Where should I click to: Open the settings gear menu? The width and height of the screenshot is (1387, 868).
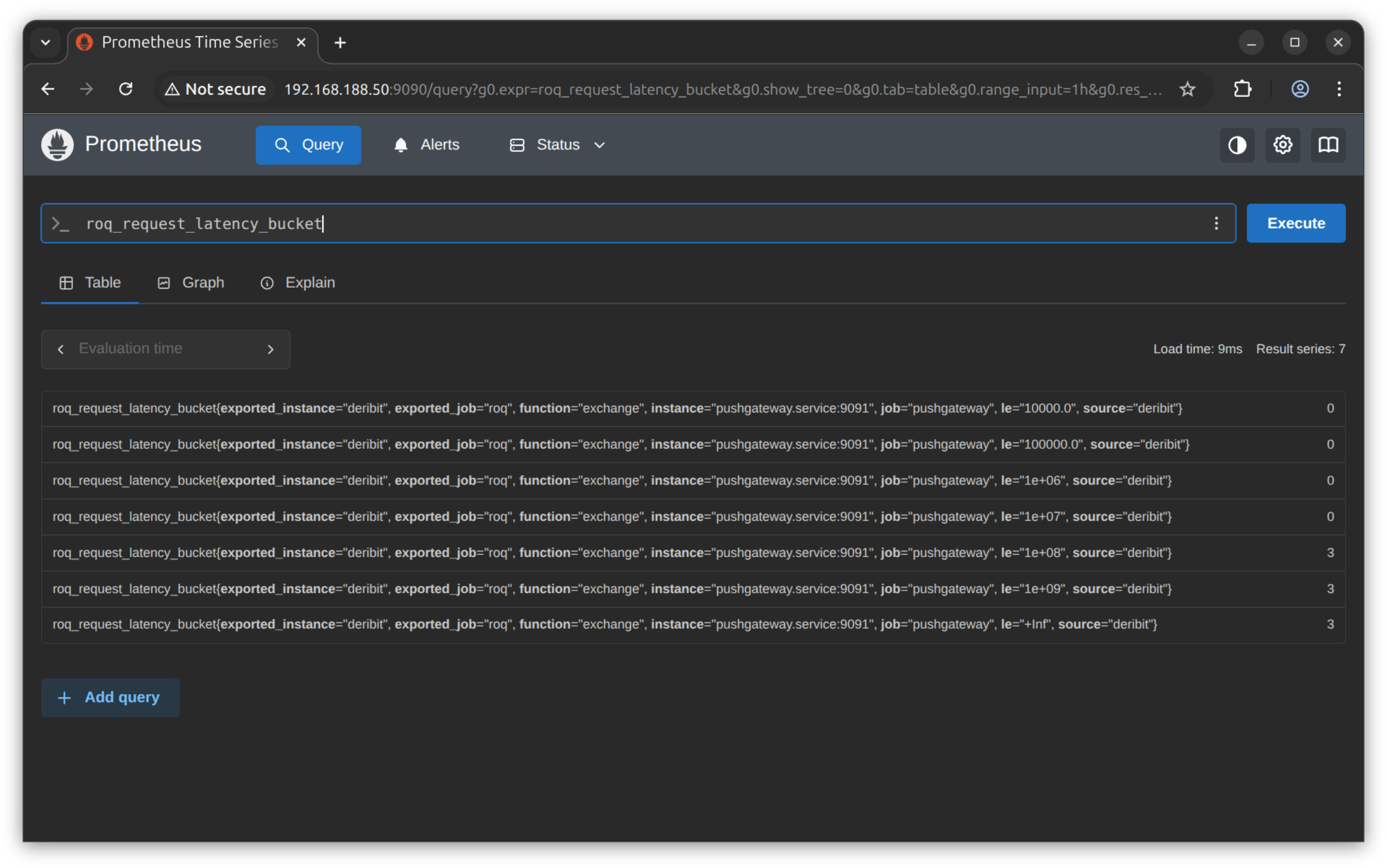[1282, 145]
